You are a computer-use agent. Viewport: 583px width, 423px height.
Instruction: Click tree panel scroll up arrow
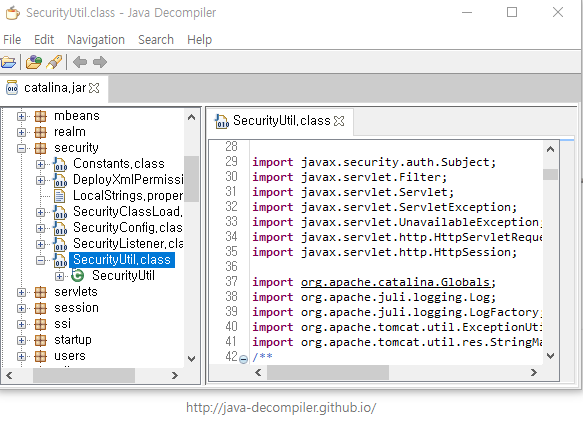pyautogui.click(x=191, y=117)
